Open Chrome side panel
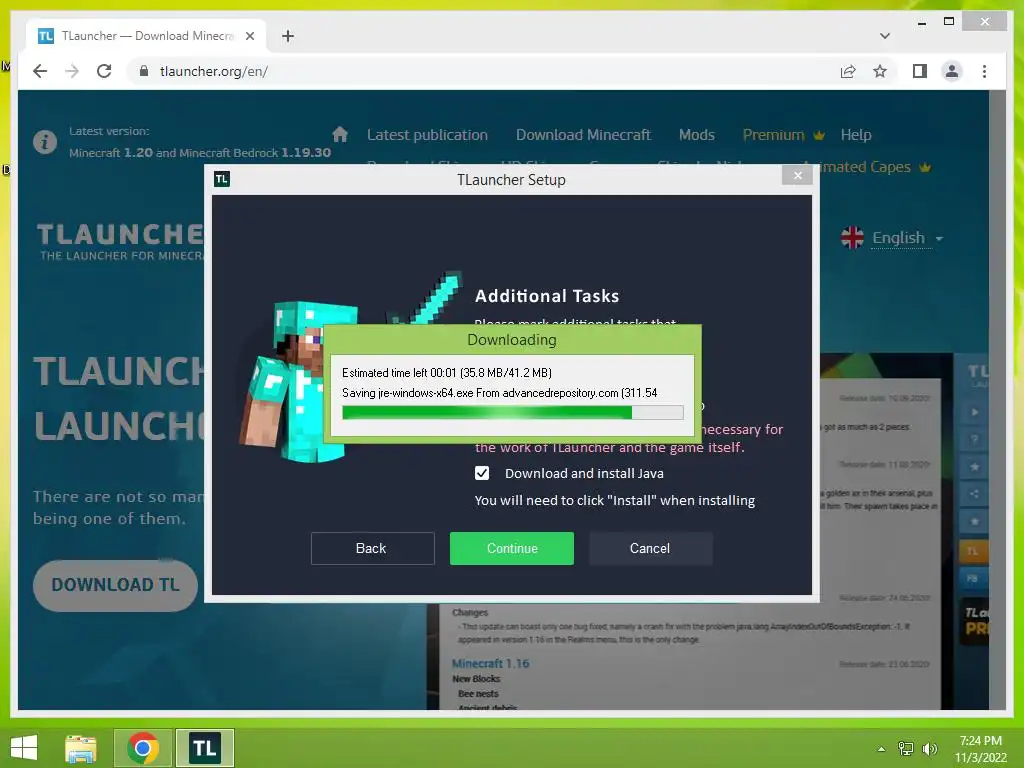This screenshot has width=1024, height=768. [920, 71]
